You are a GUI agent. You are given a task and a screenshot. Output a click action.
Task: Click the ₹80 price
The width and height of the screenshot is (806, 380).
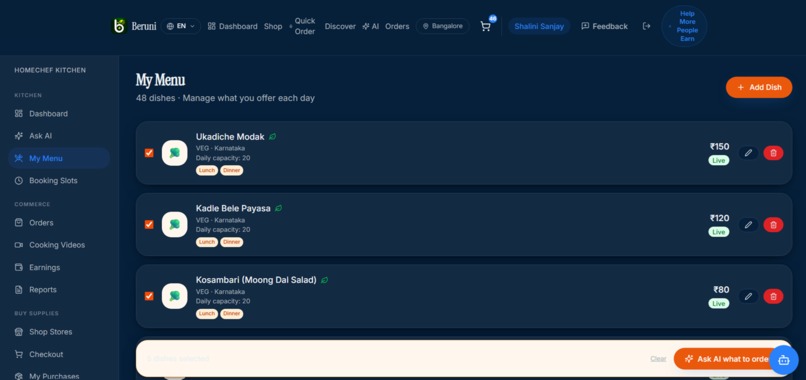pos(721,289)
